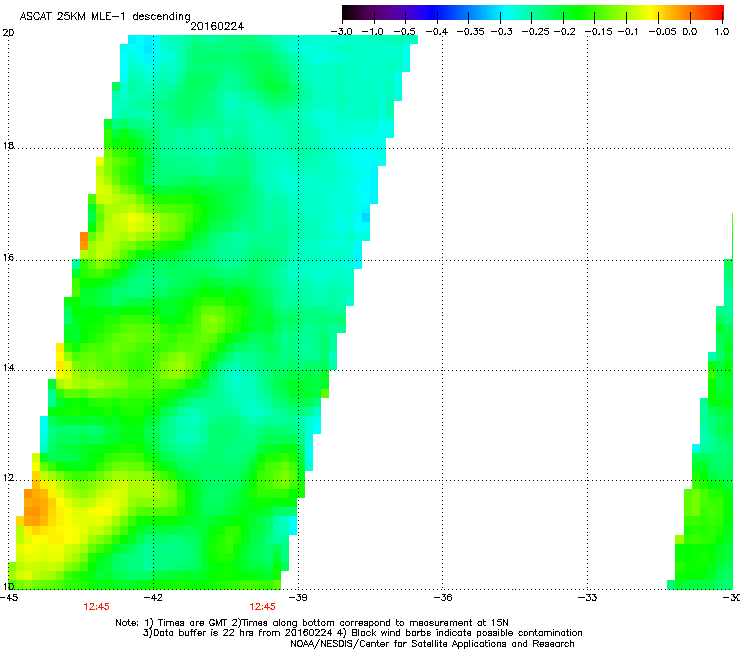This screenshot has height=650, width=740.
Task: Click the "-0.1" color bar label
Action: [x=628, y=32]
